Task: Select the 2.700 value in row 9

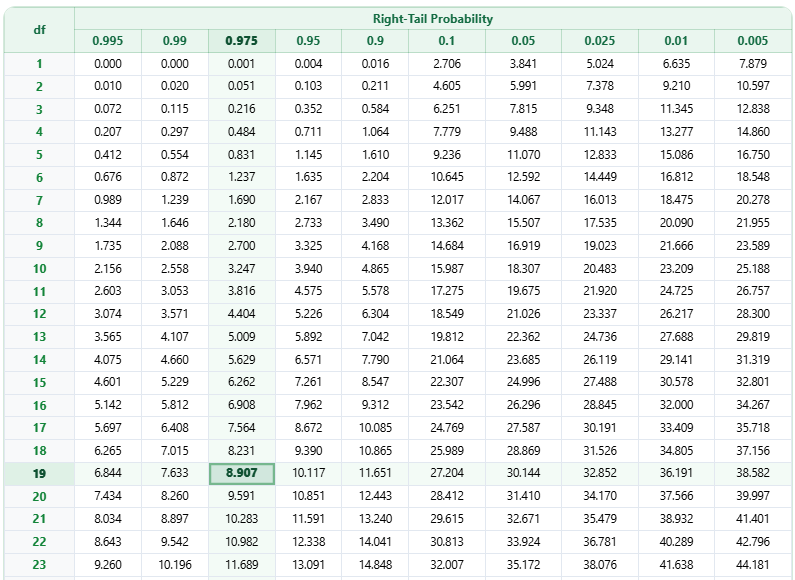Action: coord(242,246)
